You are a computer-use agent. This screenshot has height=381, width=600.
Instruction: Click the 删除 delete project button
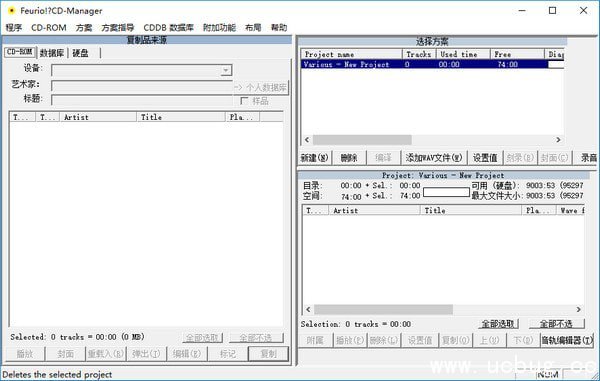click(349, 158)
